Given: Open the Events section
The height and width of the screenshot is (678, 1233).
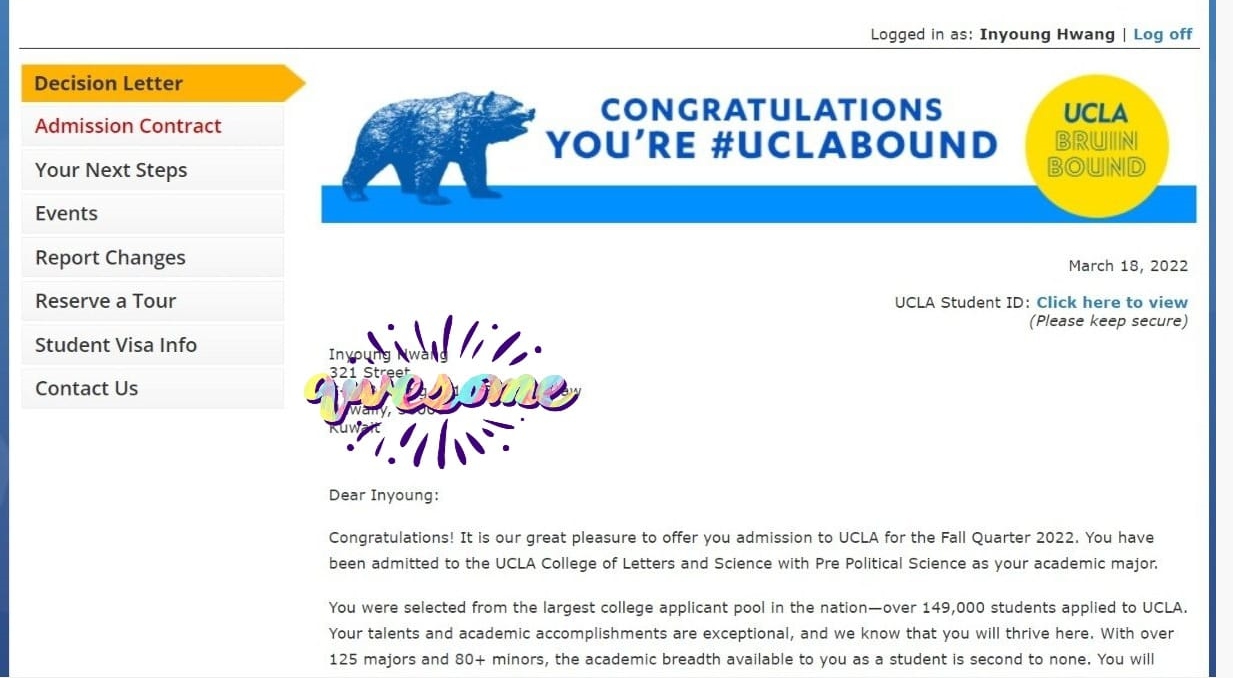Looking at the screenshot, I should [152, 214].
